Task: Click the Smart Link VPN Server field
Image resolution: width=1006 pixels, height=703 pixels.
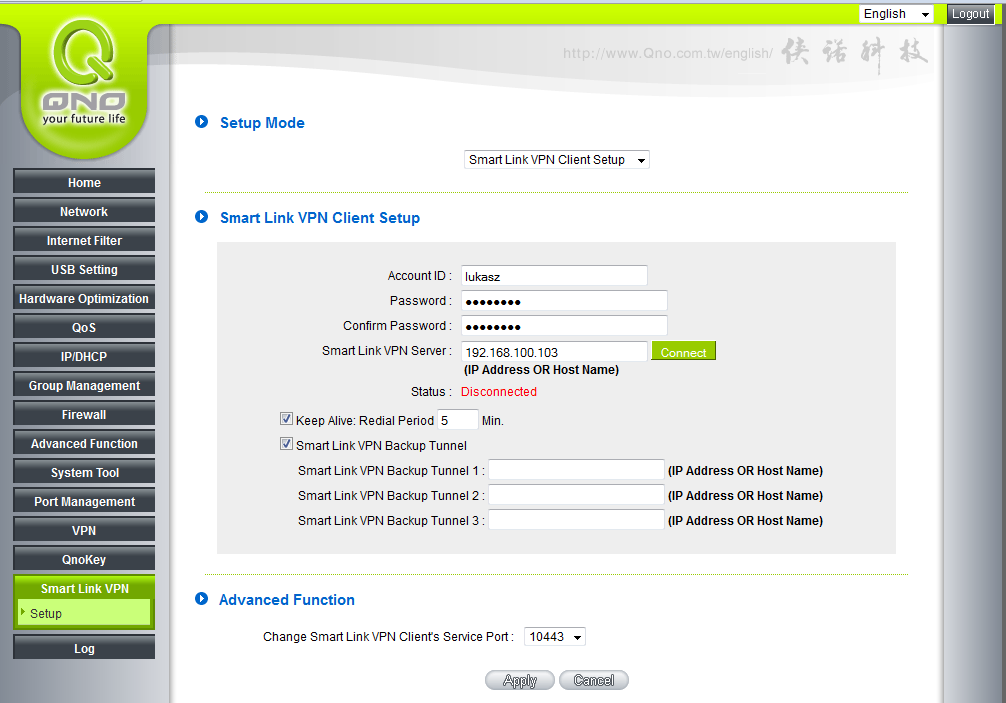Action: pyautogui.click(x=554, y=352)
